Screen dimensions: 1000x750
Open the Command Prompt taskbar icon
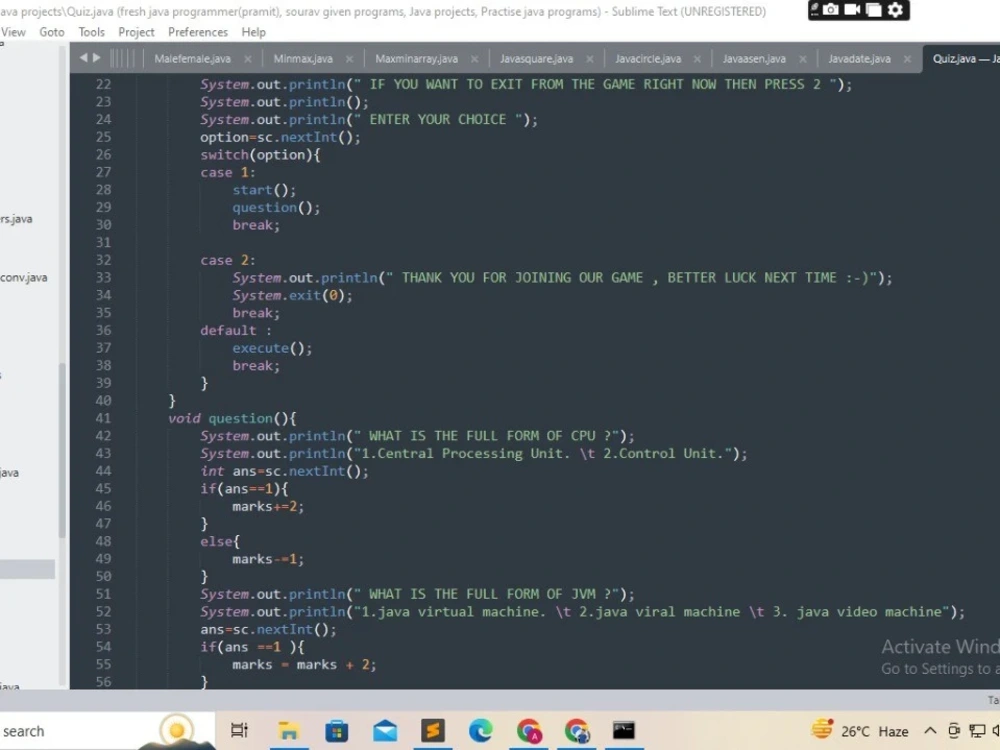624,730
